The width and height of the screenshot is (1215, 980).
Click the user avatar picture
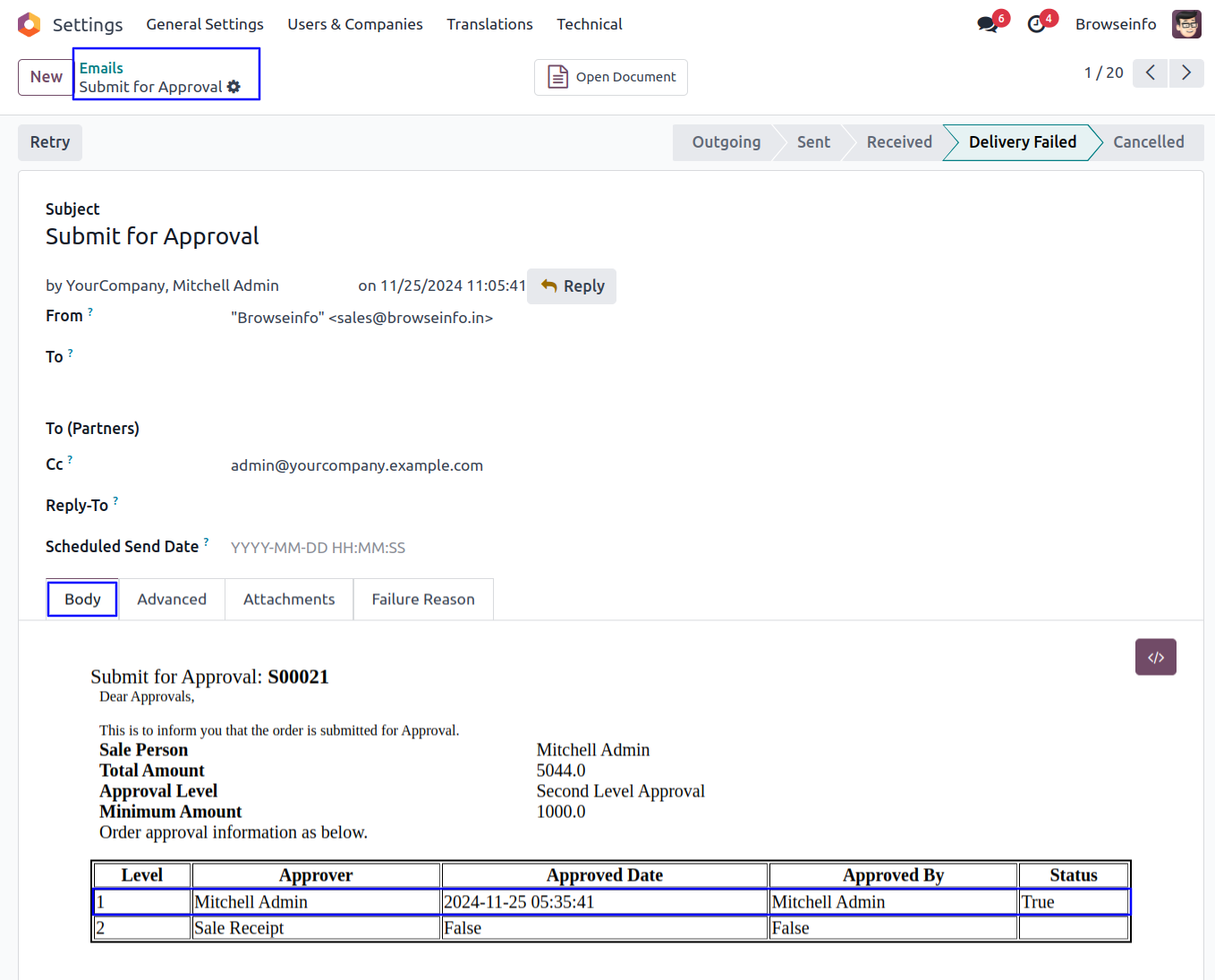(x=1186, y=24)
